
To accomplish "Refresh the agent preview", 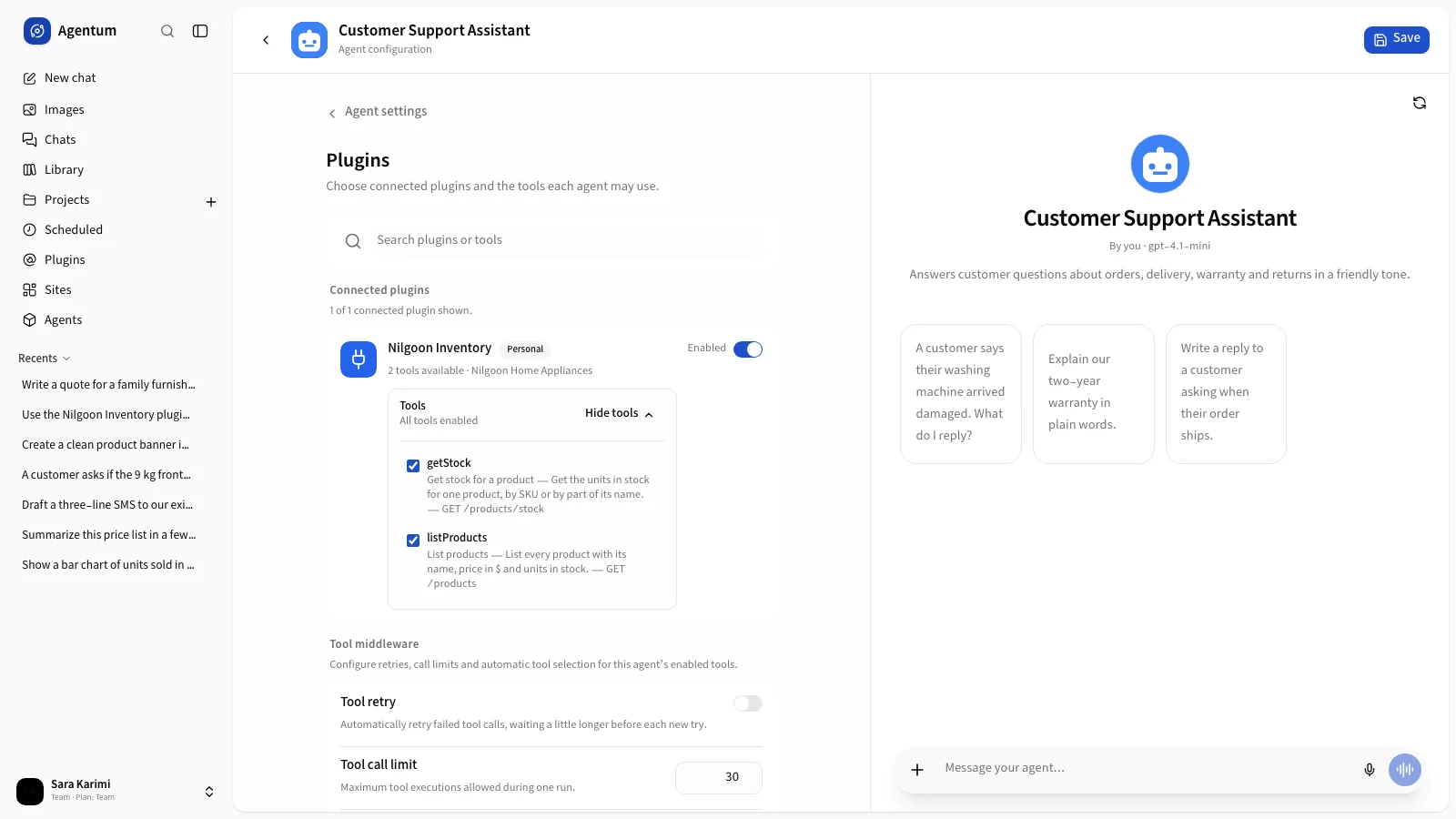I will pyautogui.click(x=1420, y=103).
